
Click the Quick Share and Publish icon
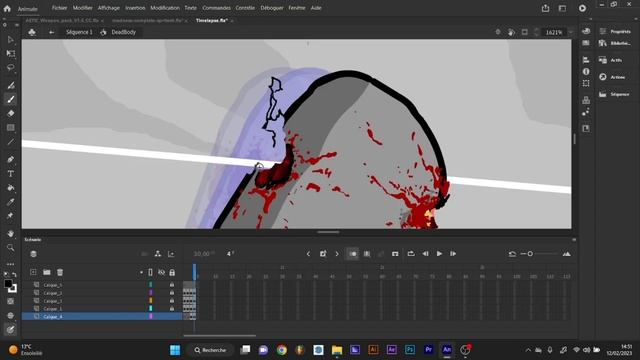(545, 8)
